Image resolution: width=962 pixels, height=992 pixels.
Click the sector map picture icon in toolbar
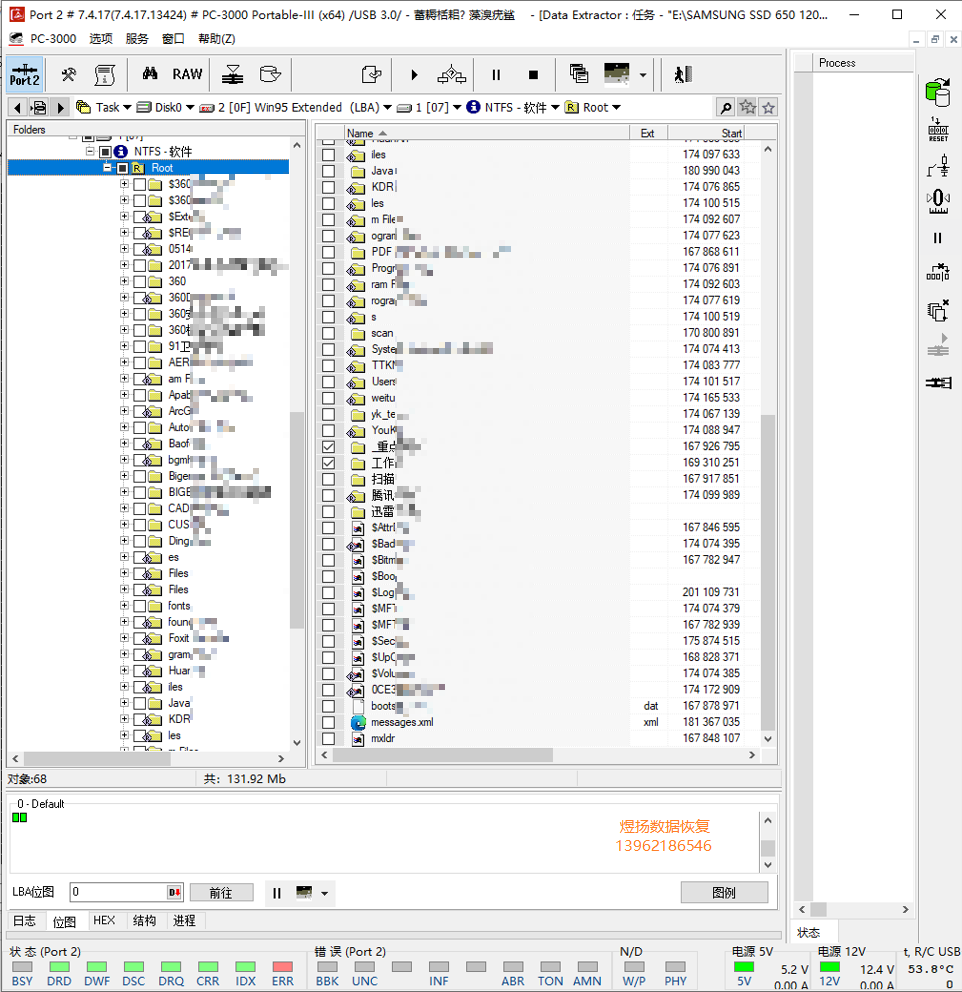click(617, 73)
